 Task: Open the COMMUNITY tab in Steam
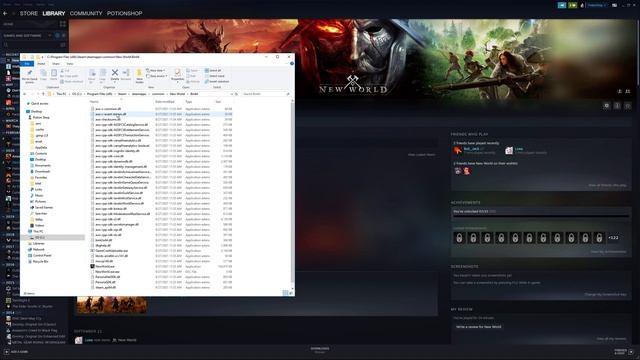click(86, 13)
